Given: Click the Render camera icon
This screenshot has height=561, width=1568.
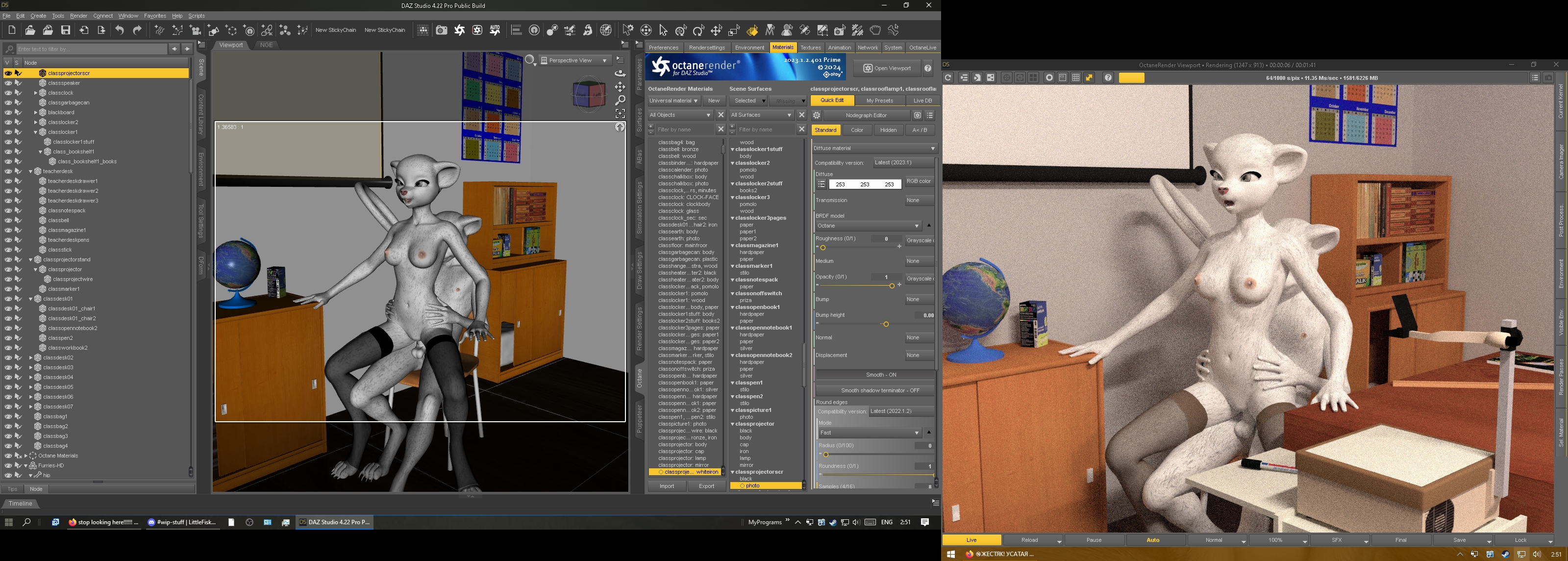Looking at the screenshot, I should (x=441, y=30).
